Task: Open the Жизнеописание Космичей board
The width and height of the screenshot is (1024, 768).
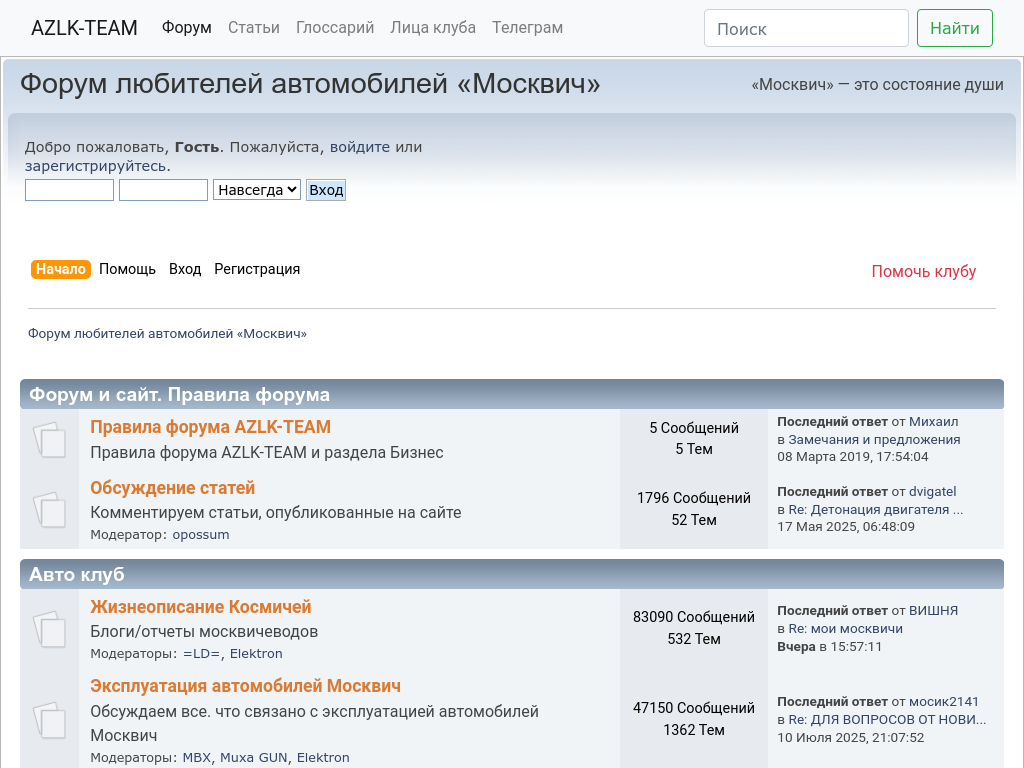Action: 201,607
